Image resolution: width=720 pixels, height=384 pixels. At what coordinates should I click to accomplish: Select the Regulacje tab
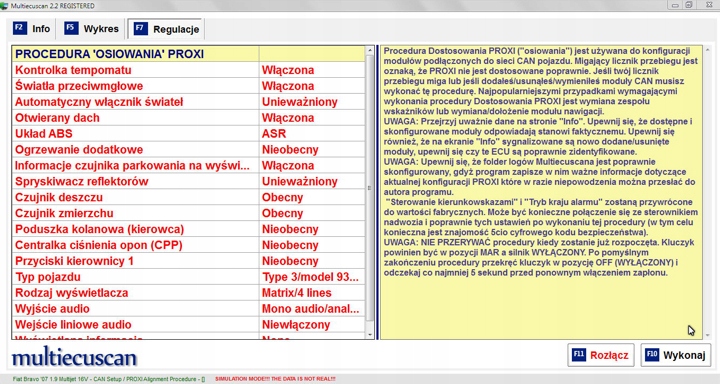pos(166,29)
